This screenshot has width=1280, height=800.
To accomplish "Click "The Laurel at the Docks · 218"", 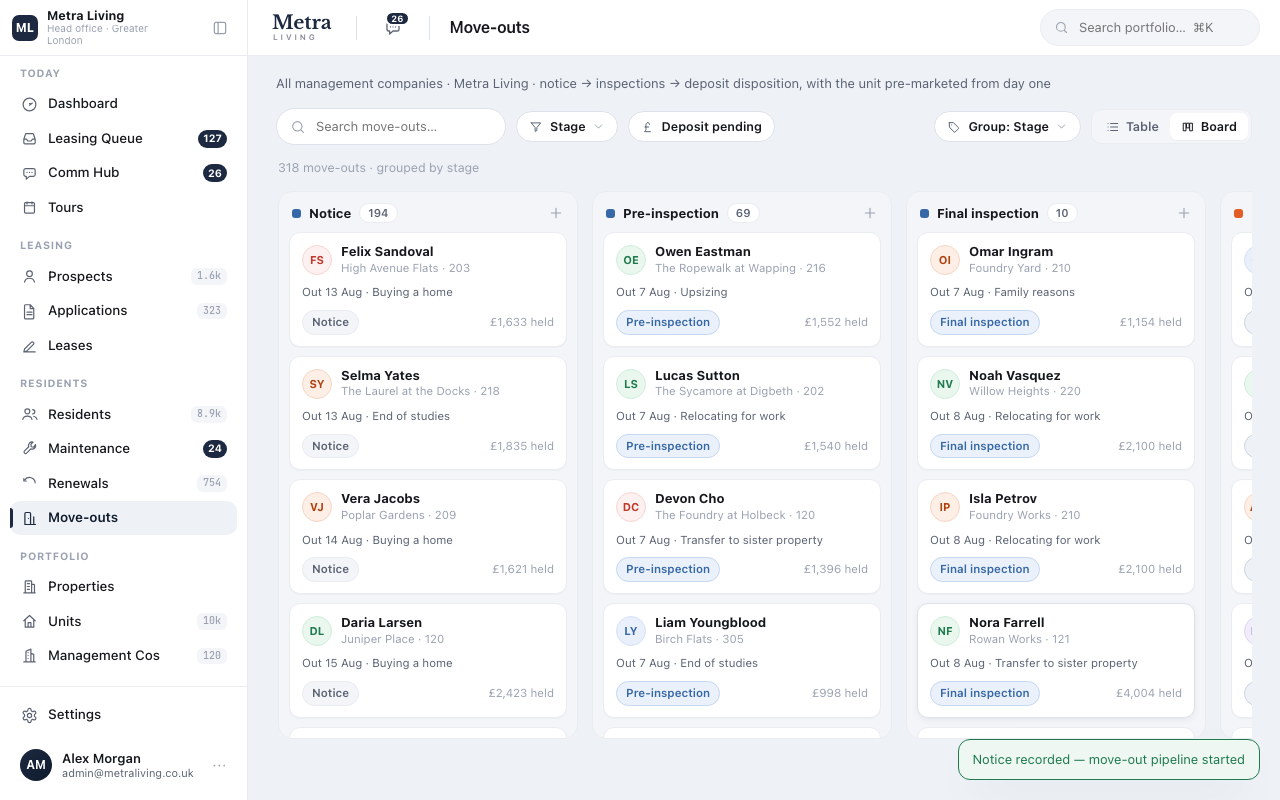I will tap(420, 392).
